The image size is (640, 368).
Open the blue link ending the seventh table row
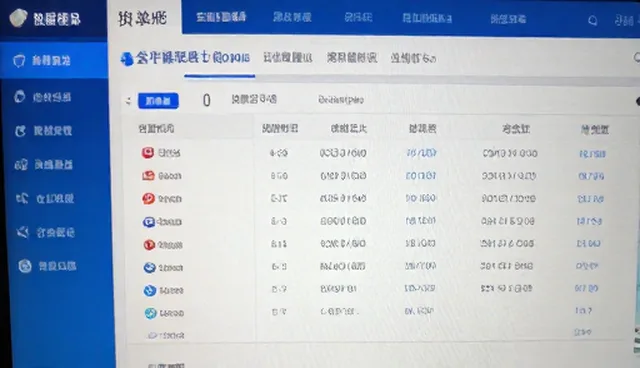[586, 288]
